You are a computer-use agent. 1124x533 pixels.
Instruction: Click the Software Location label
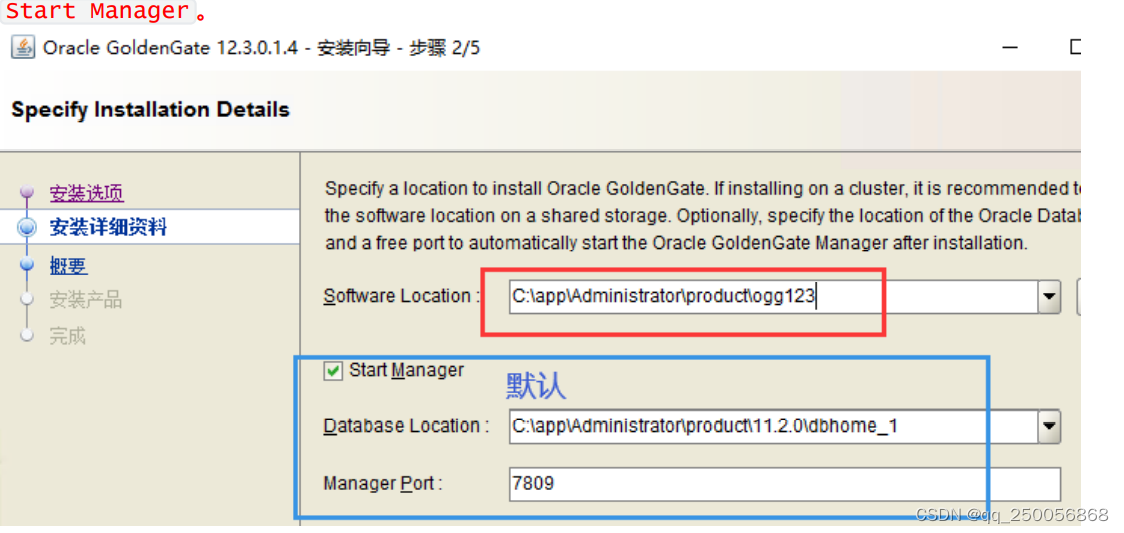(401, 296)
